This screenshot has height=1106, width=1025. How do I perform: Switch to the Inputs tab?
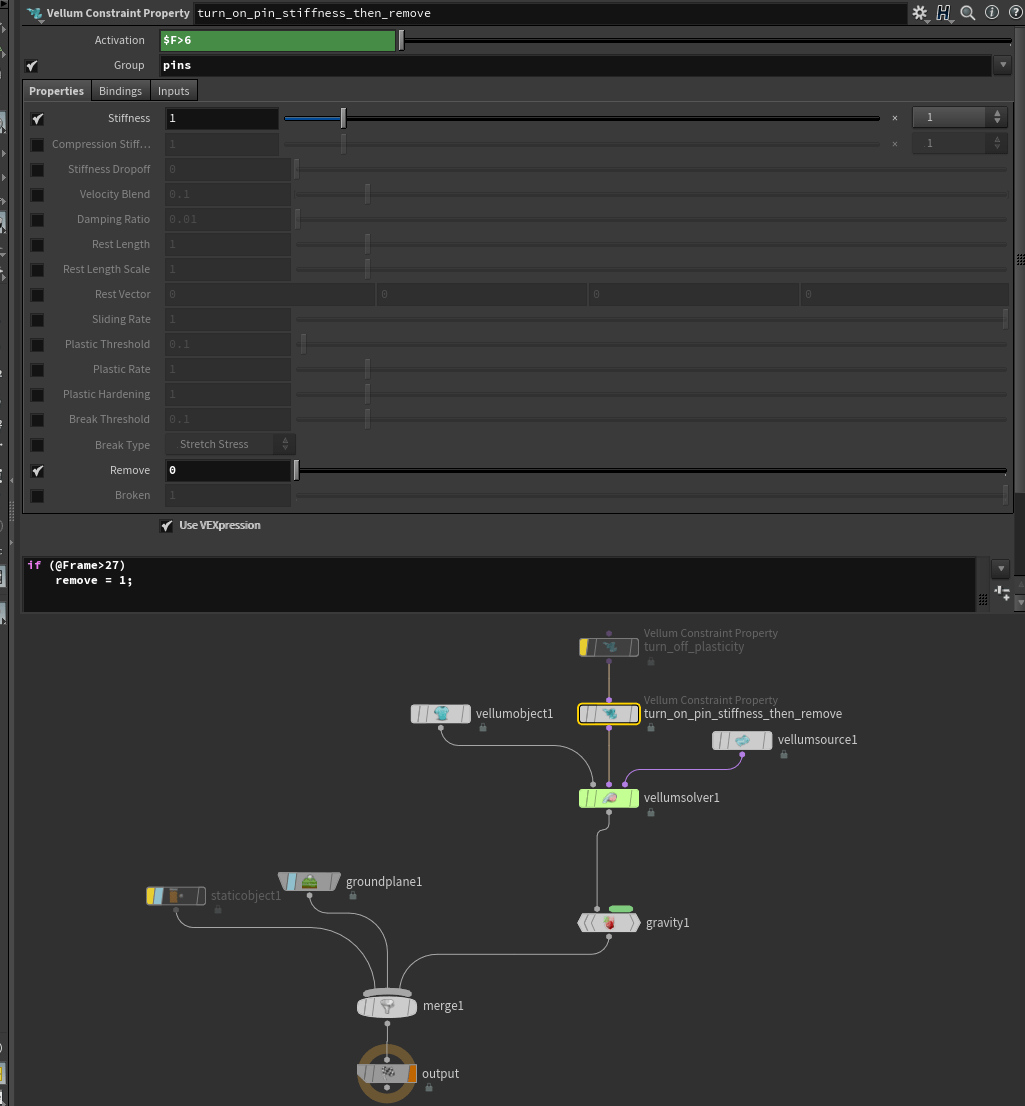click(173, 90)
